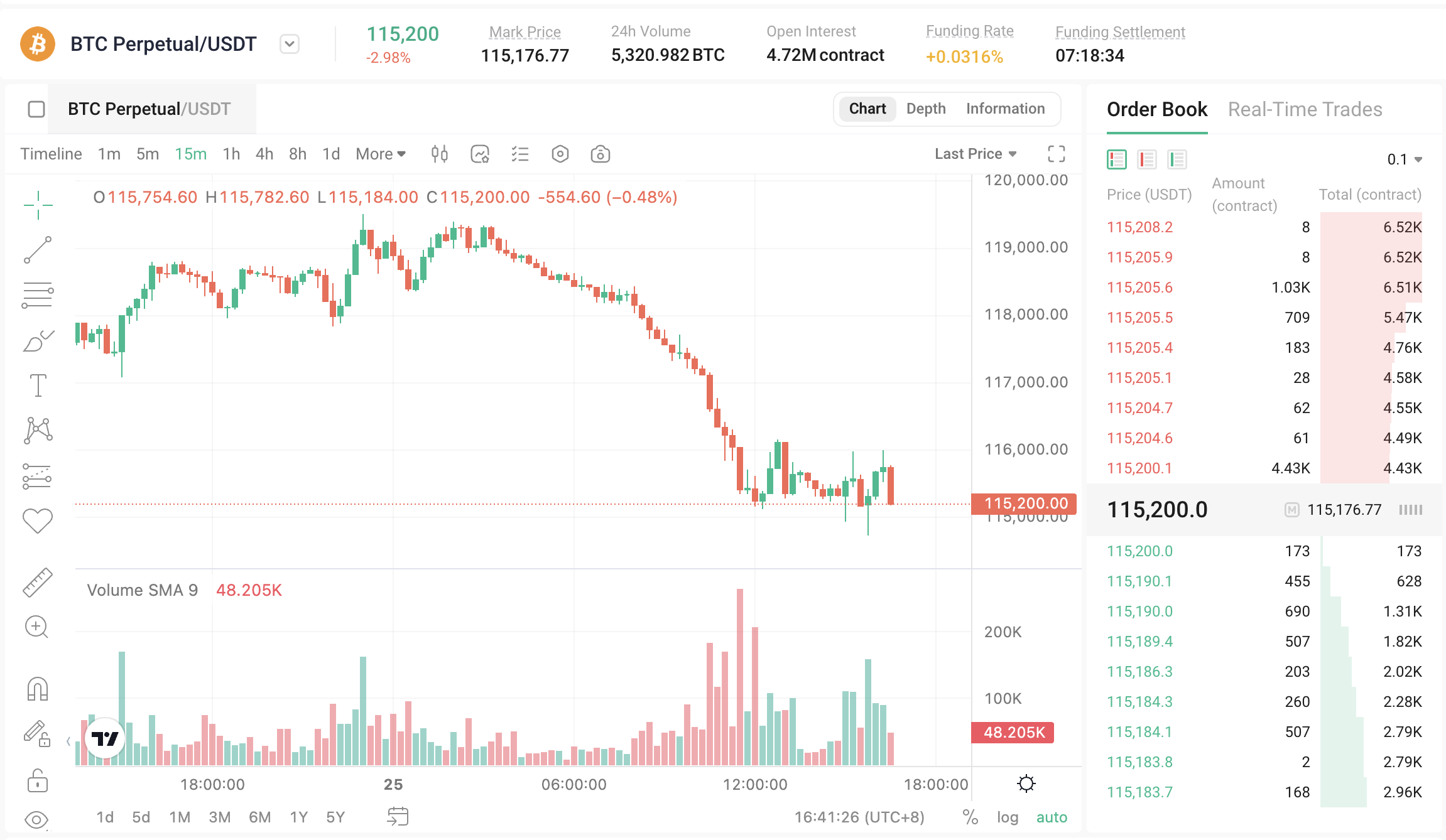The image size is (1446, 840).
Task: Click the measure ruler tool
Action: (x=38, y=582)
